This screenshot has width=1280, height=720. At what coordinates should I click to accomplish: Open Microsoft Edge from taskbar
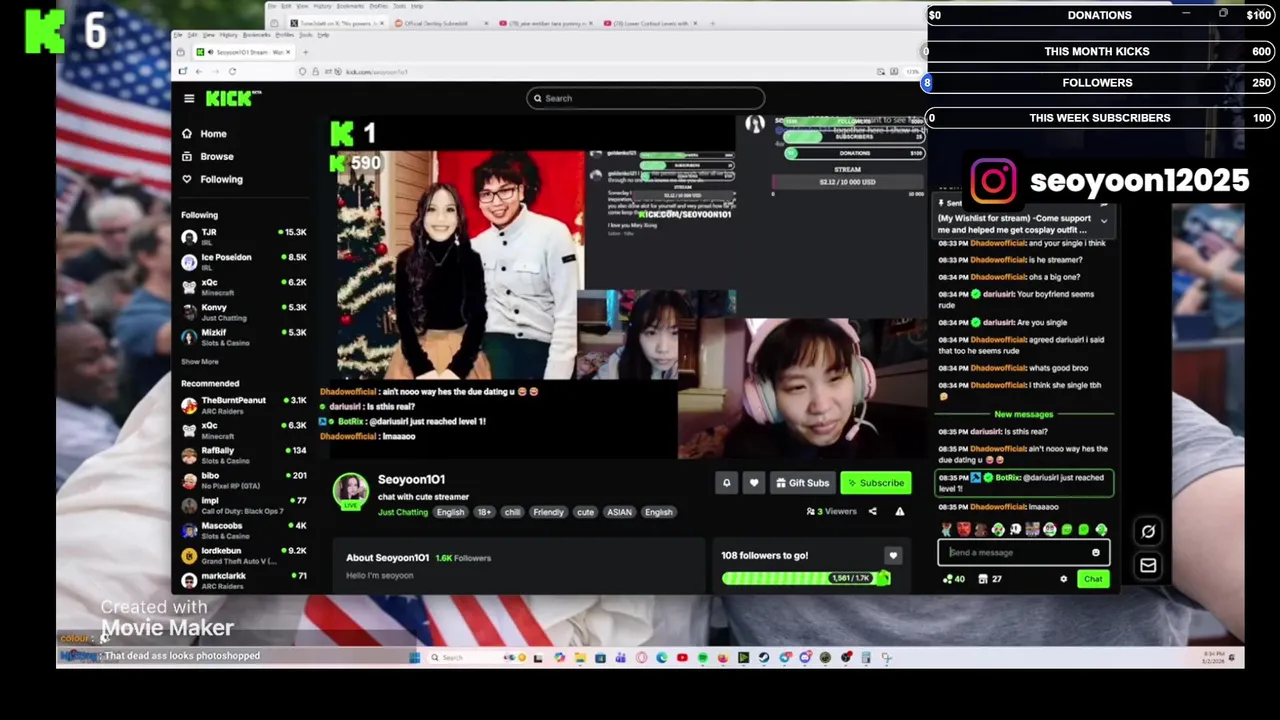661,658
